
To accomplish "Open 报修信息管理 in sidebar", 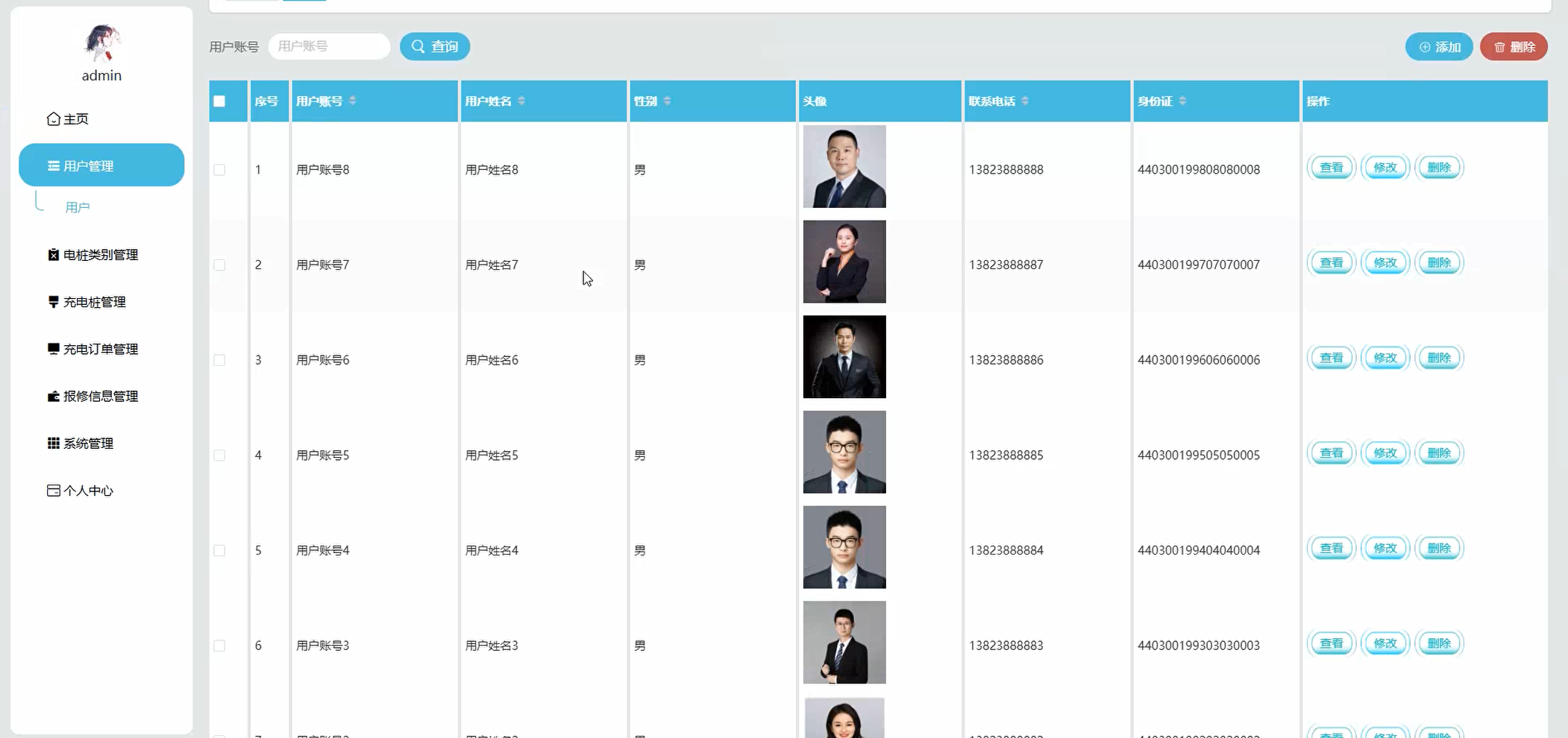I will (x=93, y=396).
